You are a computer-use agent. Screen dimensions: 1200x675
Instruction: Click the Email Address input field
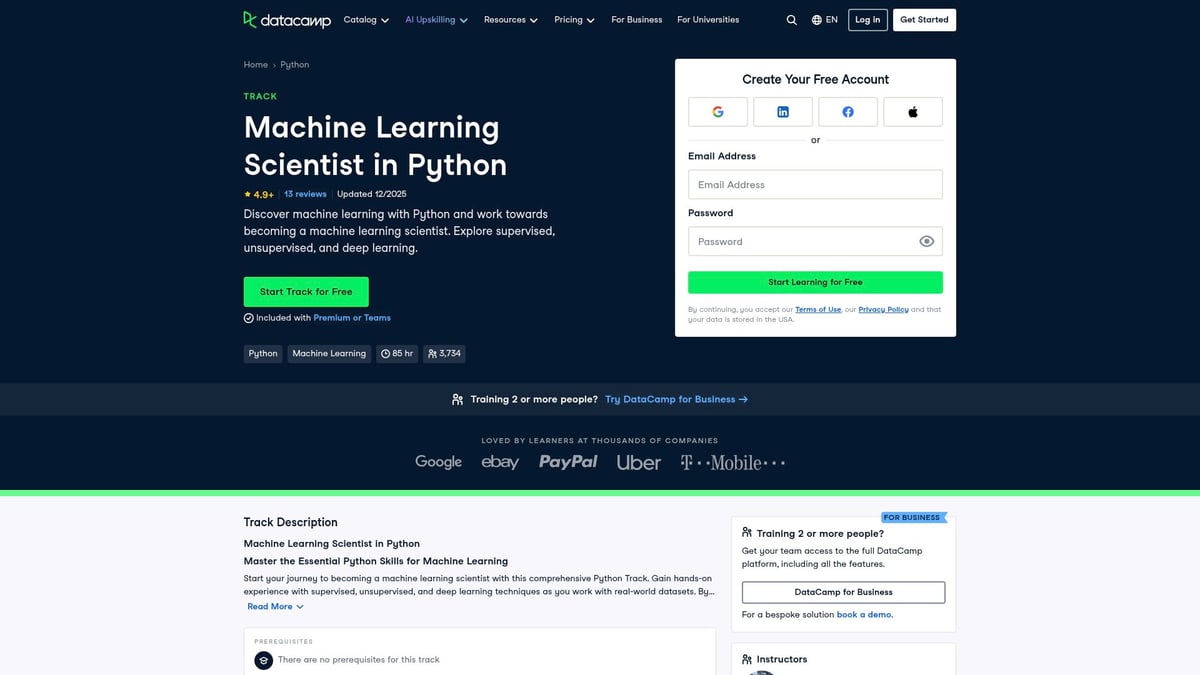[815, 184]
